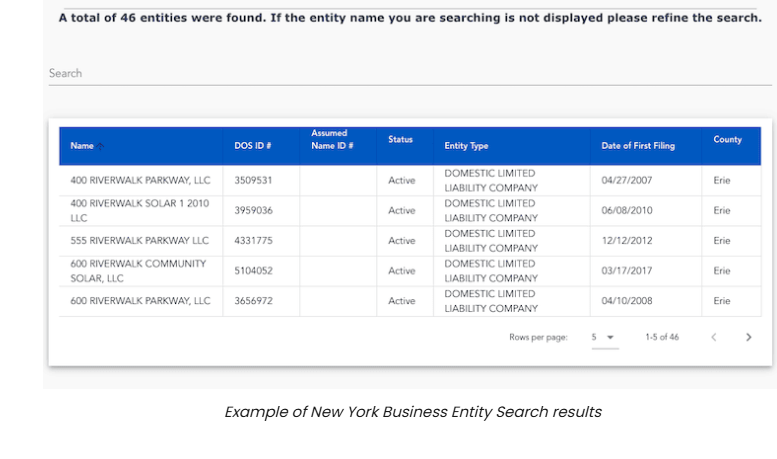This screenshot has height=459, width=777.
Task: Sort by DOS ID # column
Action: [x=252, y=146]
